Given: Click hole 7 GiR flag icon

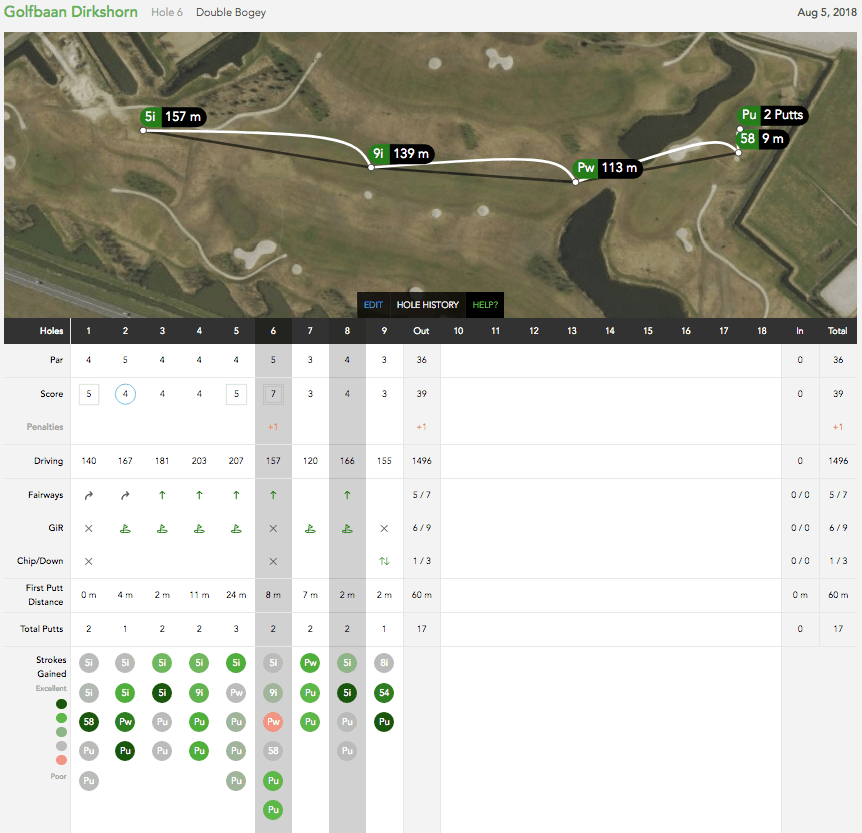Looking at the screenshot, I should [310, 529].
